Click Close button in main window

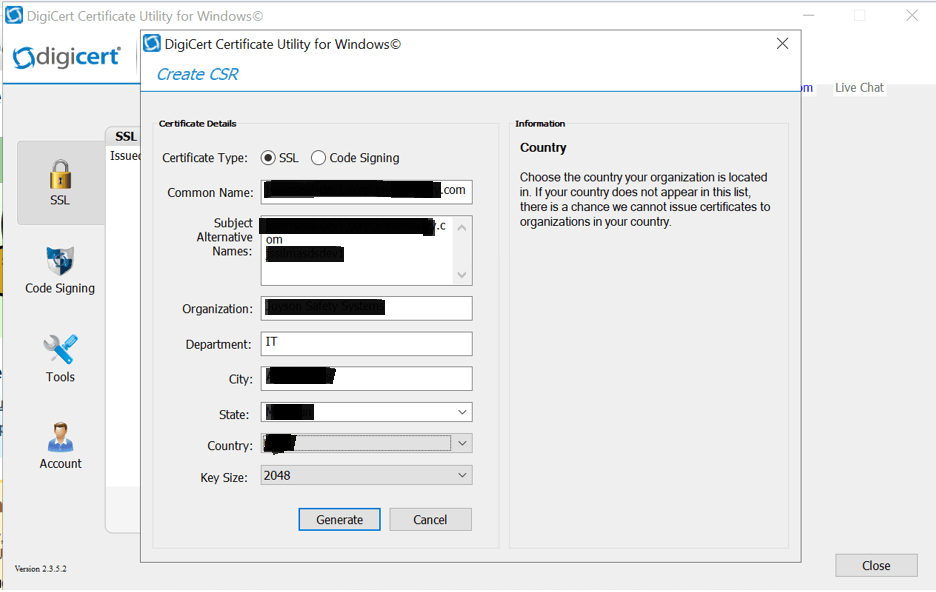coord(876,566)
